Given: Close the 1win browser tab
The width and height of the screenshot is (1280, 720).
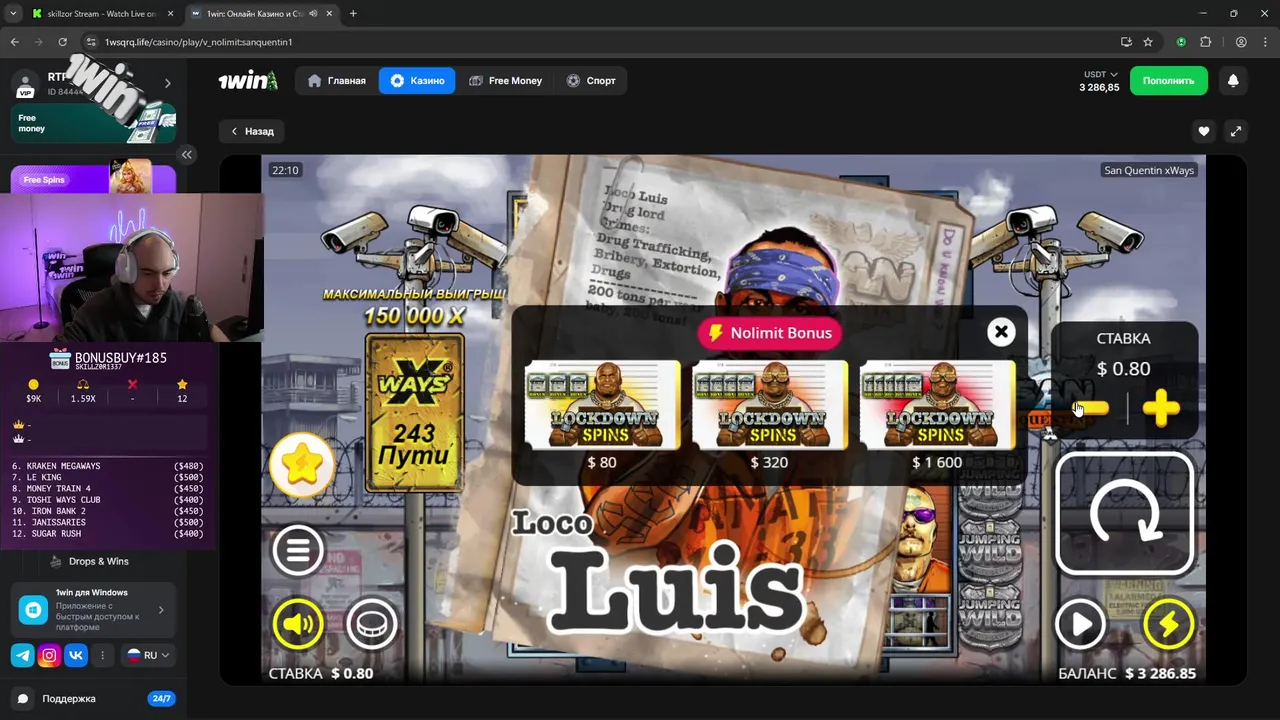Looking at the screenshot, I should [329, 14].
